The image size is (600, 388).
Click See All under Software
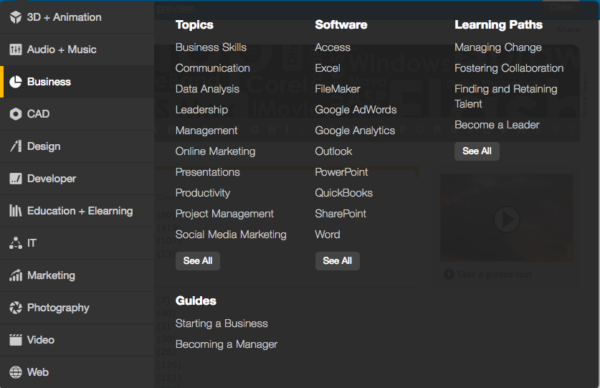coord(338,261)
